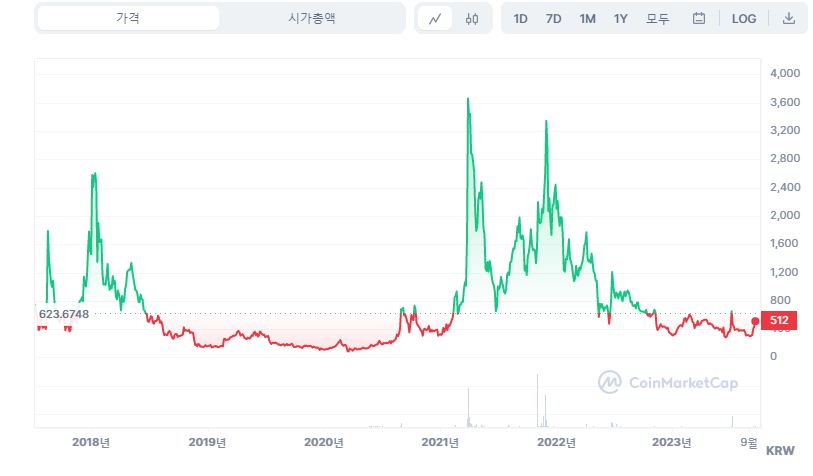Click the 2019년 axis label

207,442
